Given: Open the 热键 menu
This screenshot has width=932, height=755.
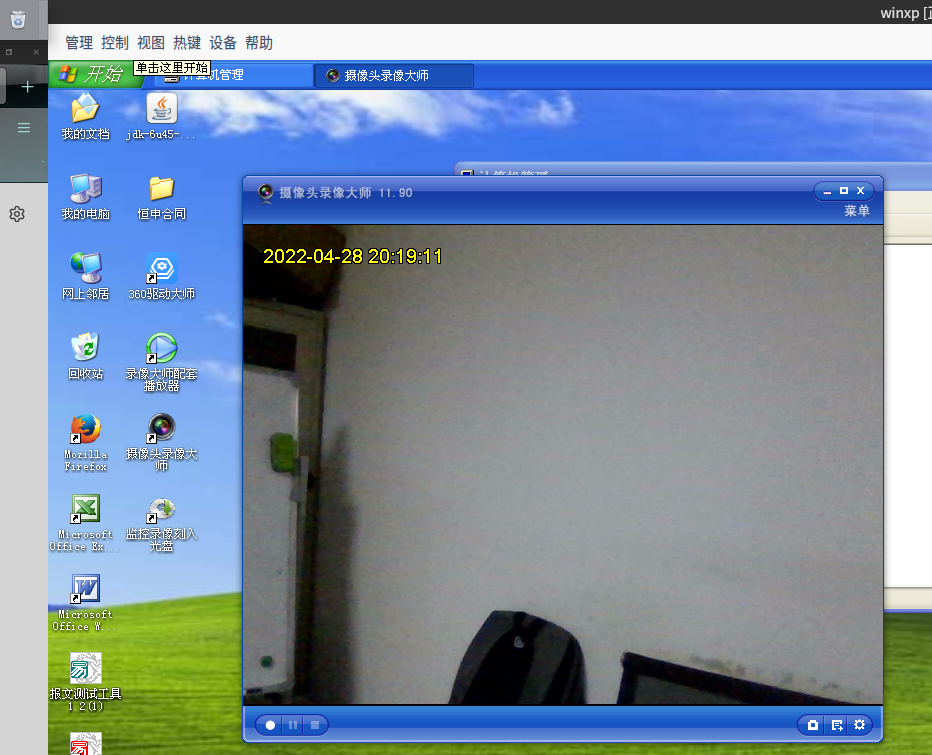Looking at the screenshot, I should (187, 43).
